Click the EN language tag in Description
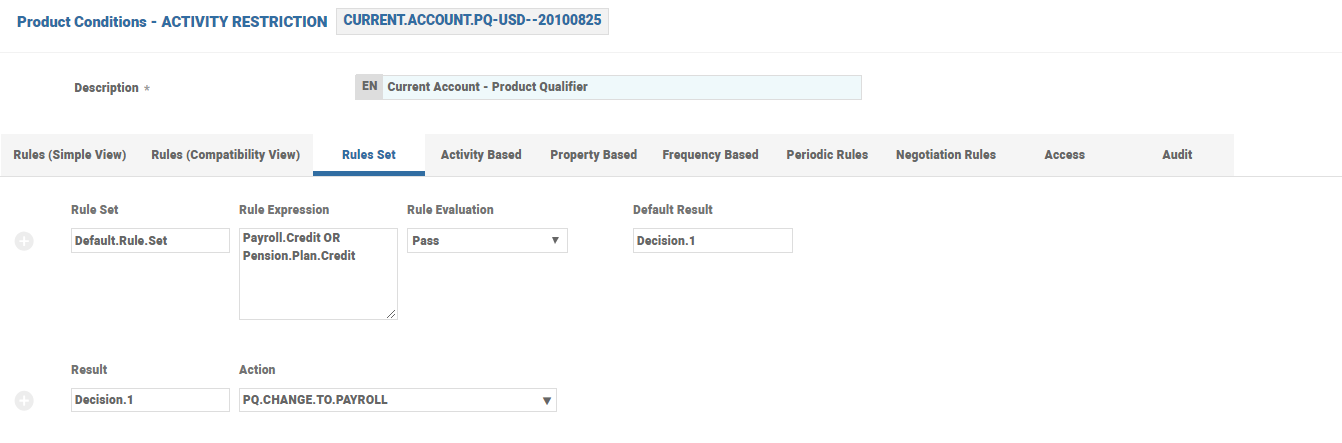Viewport: 1342px width, 443px height. [369, 87]
